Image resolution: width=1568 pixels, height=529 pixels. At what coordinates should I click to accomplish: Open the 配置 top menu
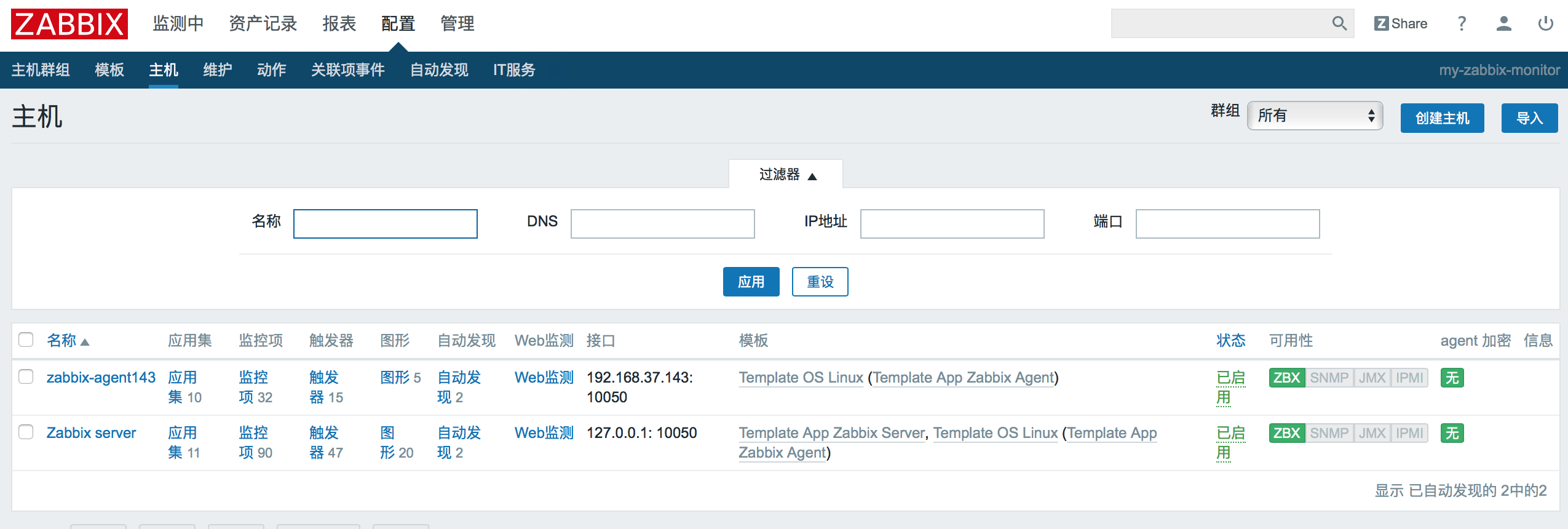(398, 23)
